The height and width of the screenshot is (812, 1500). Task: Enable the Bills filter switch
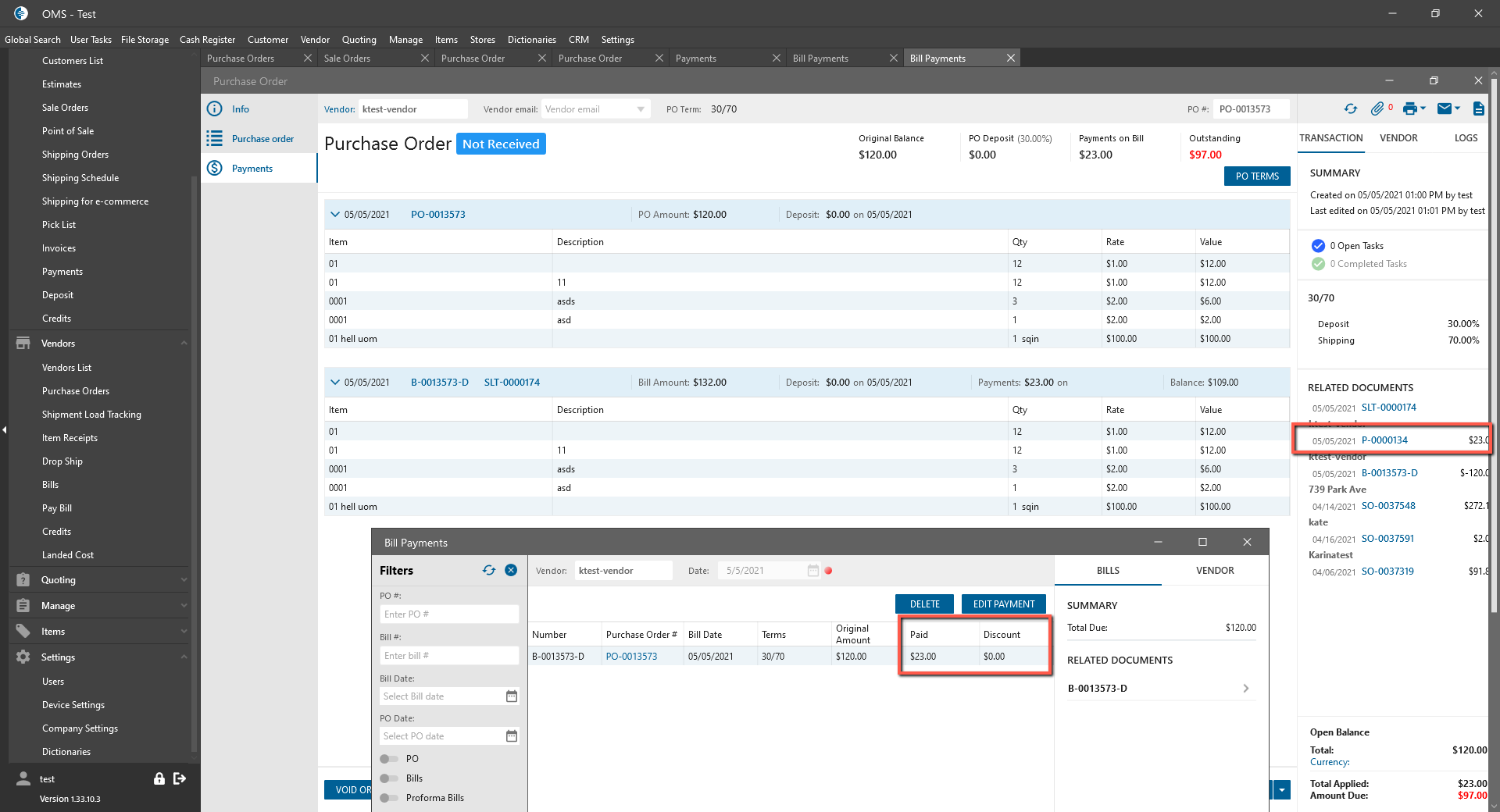(388, 778)
